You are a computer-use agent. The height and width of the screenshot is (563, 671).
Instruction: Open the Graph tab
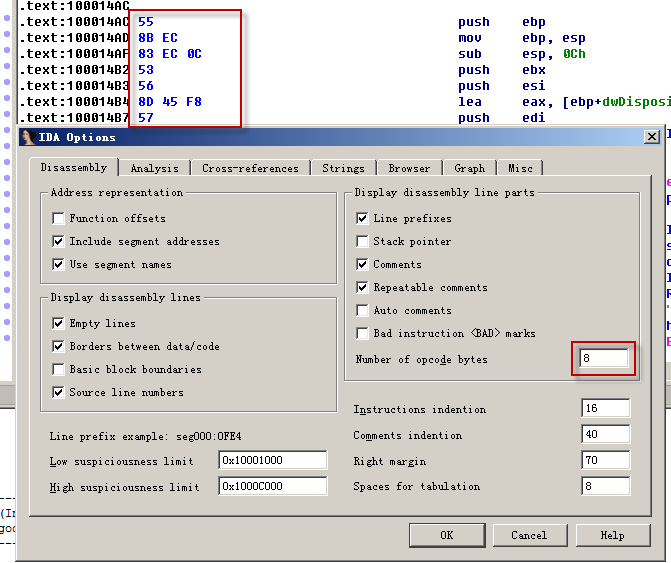[469, 168]
